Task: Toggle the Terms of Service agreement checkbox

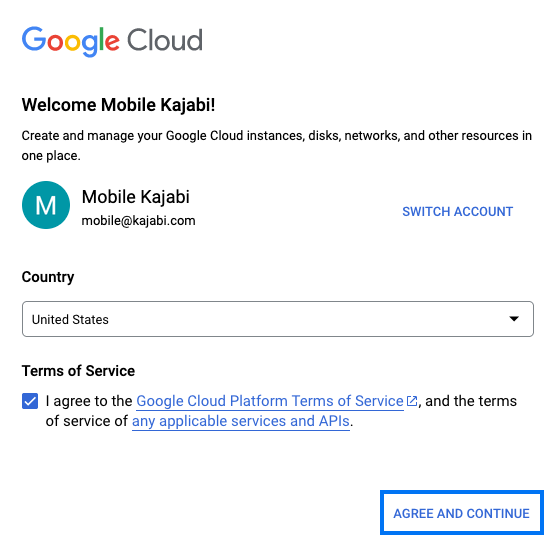Action: coord(30,401)
